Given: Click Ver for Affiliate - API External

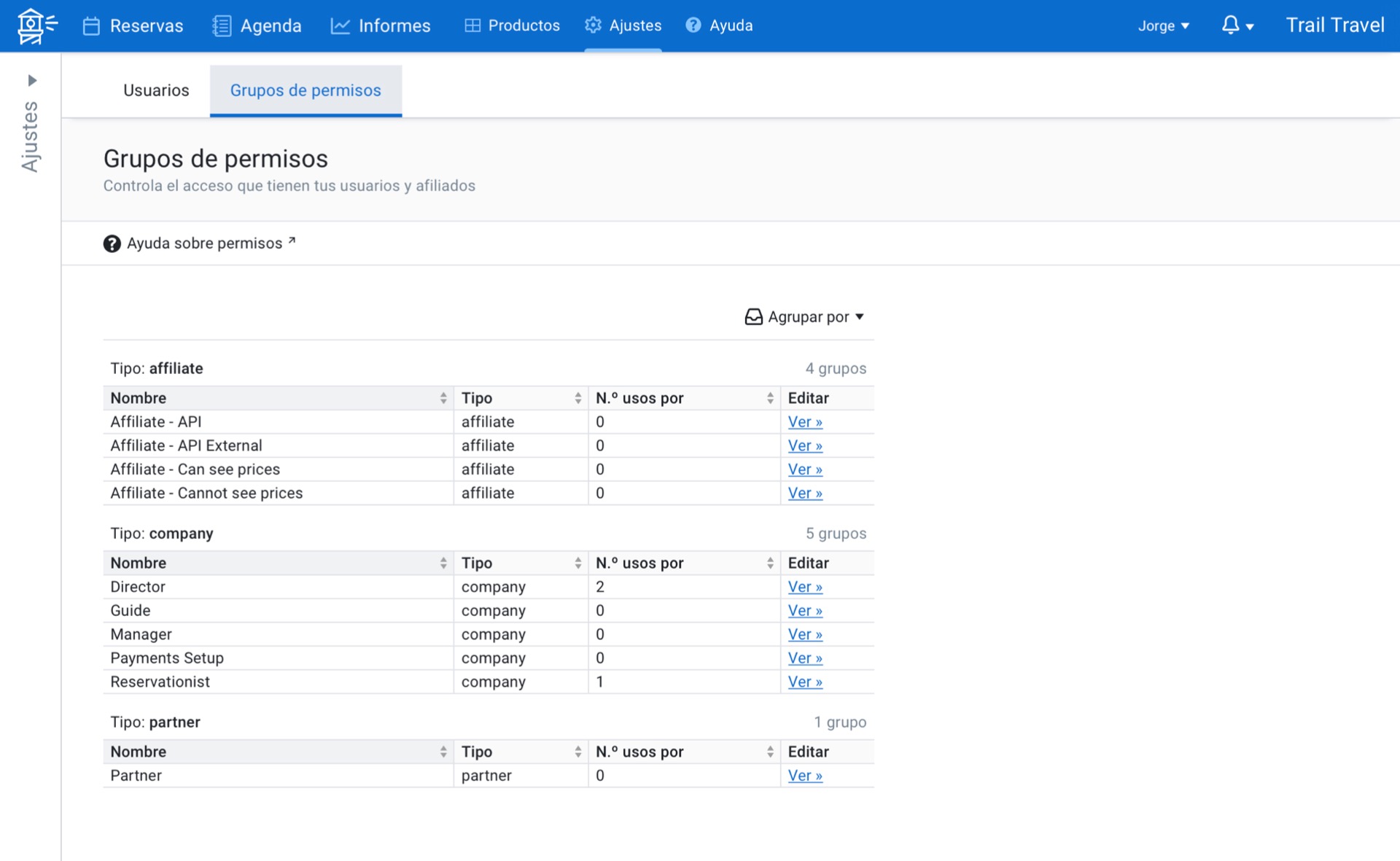Looking at the screenshot, I should [805, 445].
